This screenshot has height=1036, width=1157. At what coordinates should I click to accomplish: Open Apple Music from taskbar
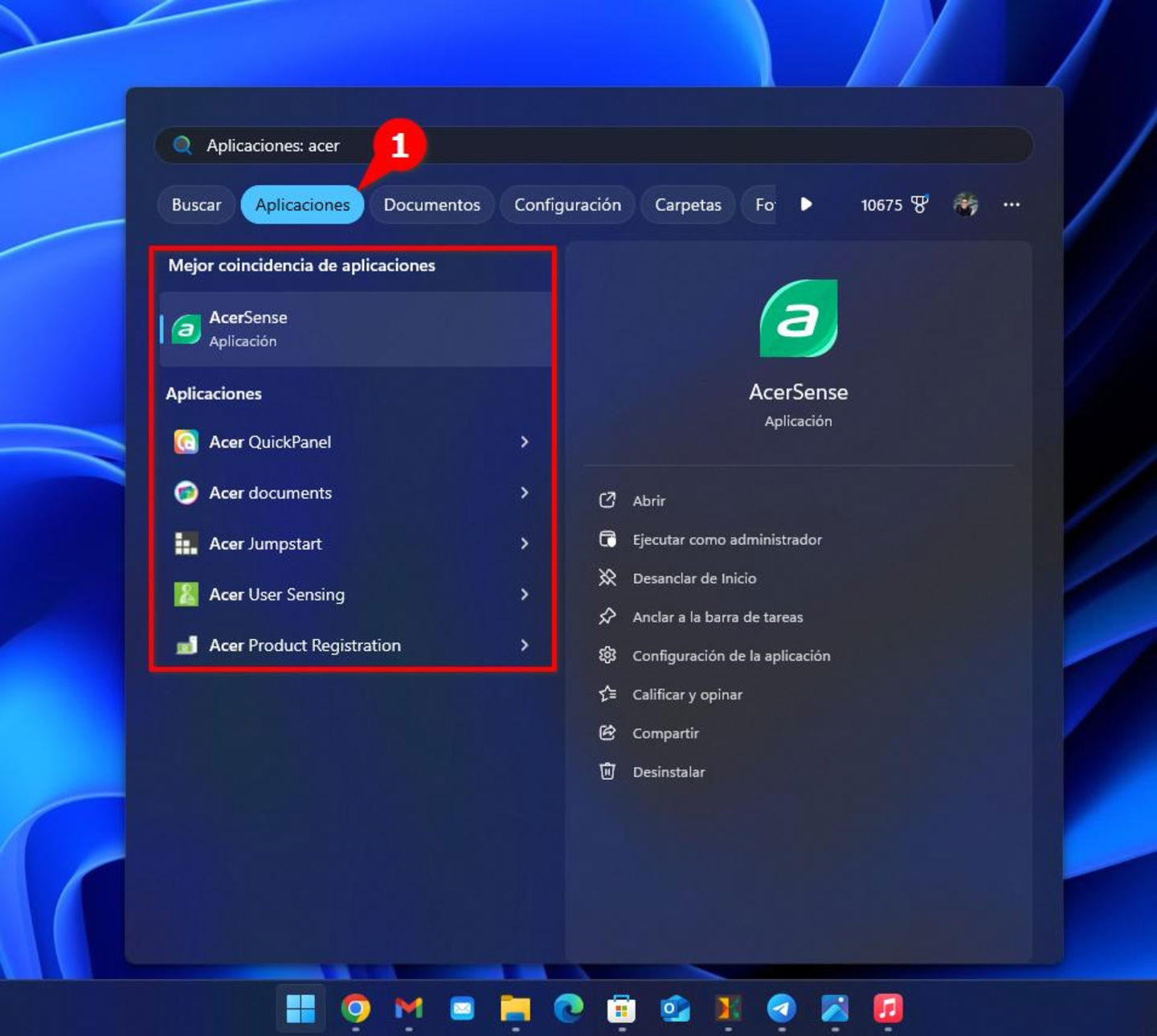click(888, 1008)
